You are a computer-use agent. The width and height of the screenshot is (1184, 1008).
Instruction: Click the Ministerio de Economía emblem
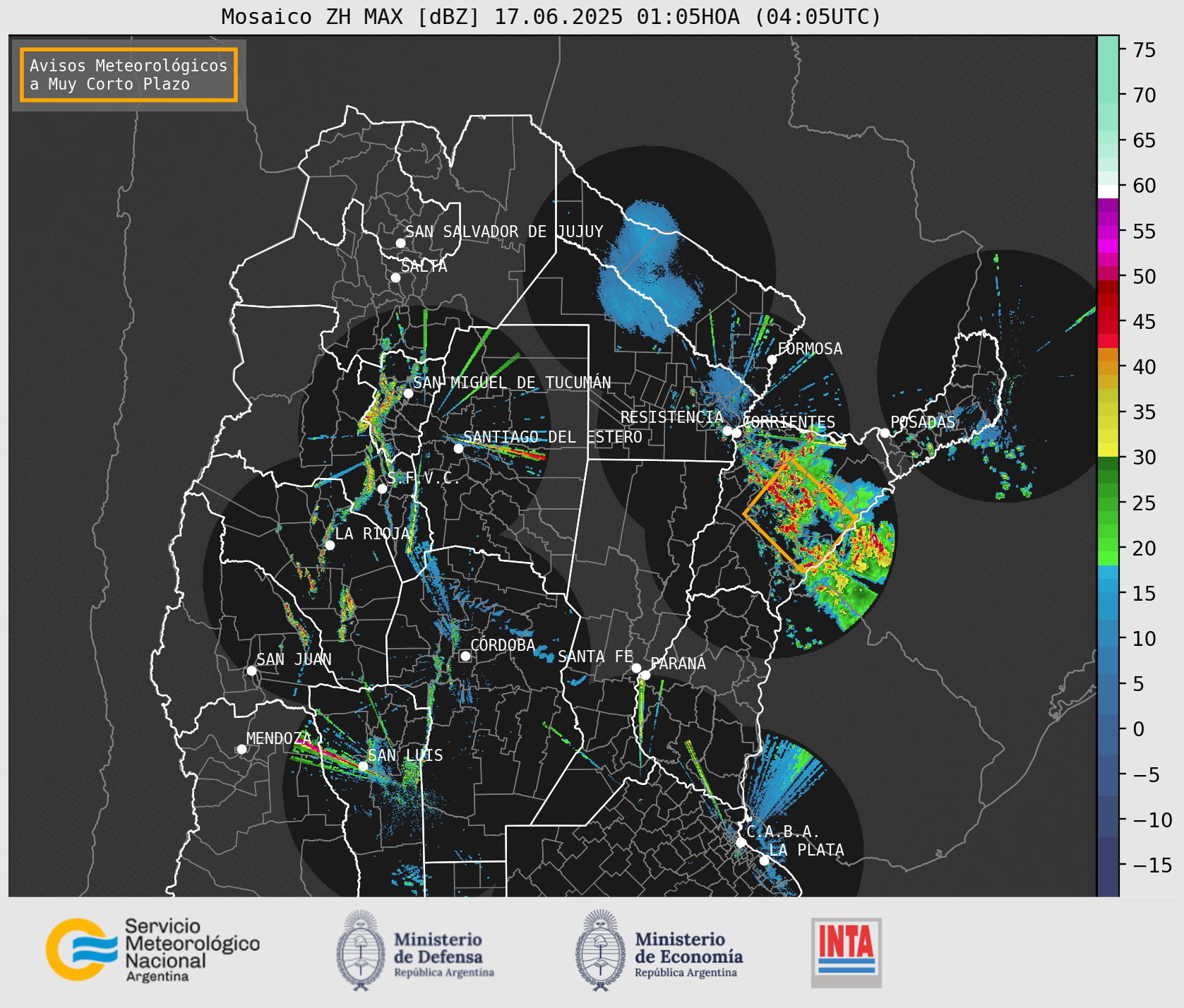602,950
